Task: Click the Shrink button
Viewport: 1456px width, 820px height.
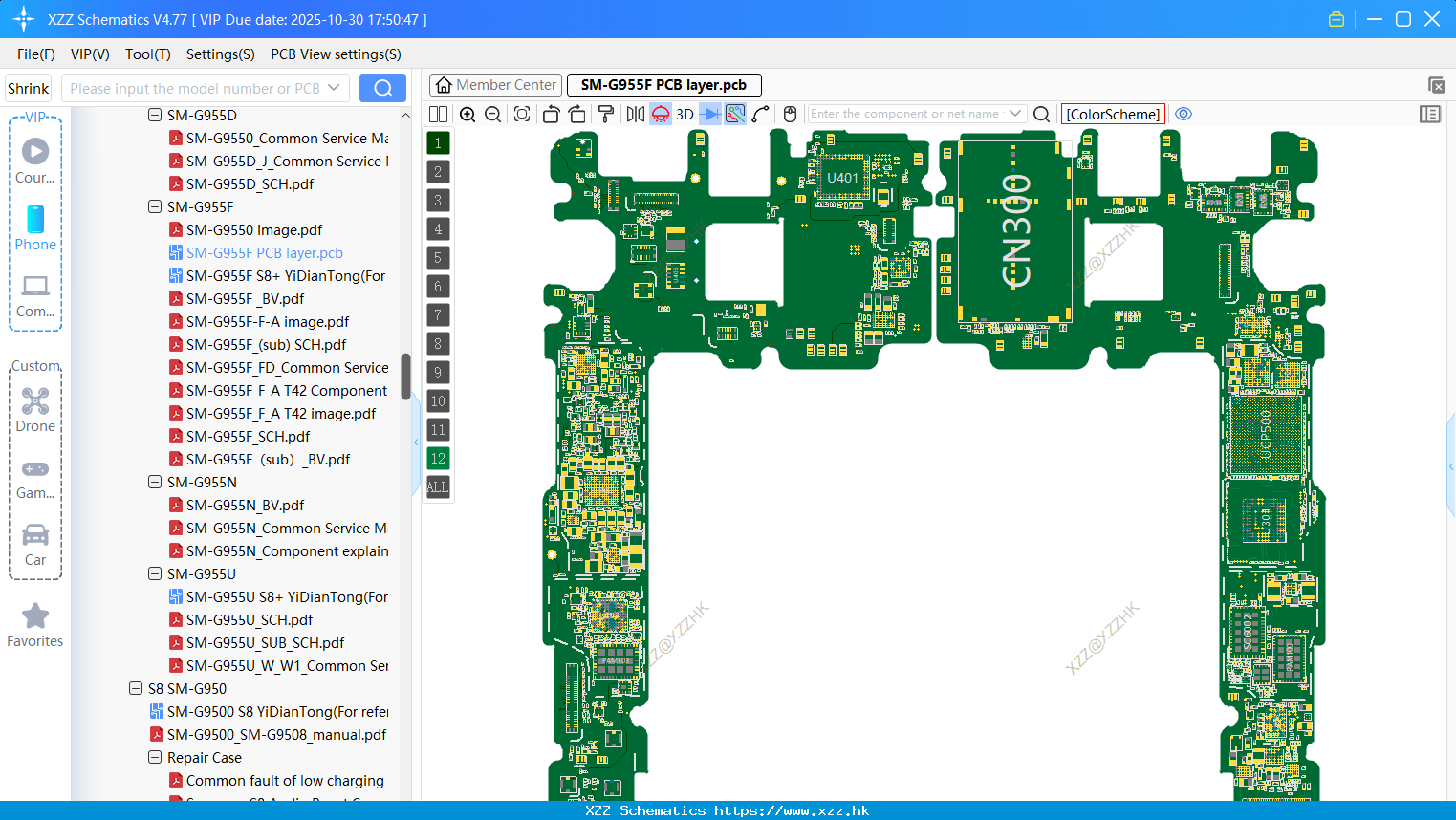Action: pos(29,88)
